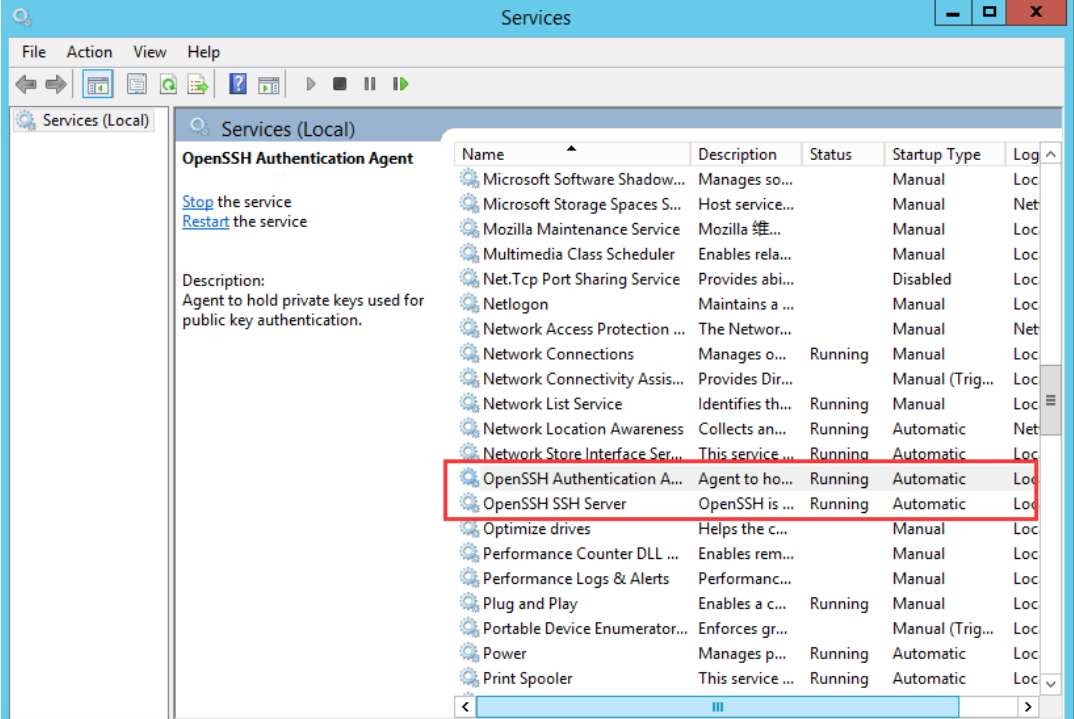Click gear icon of Network Connections
Viewport: 1074px width, 719px height.
coord(469,353)
